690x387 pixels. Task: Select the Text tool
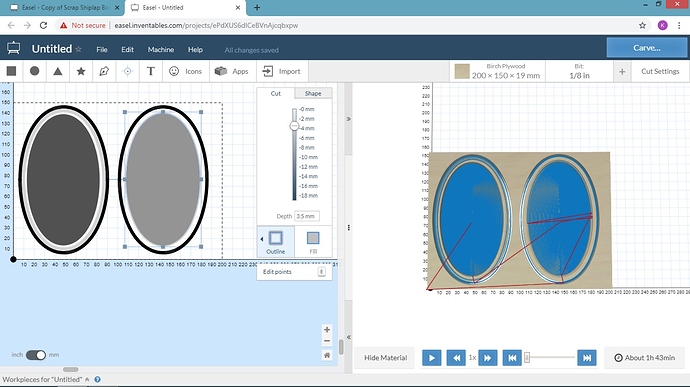click(150, 71)
